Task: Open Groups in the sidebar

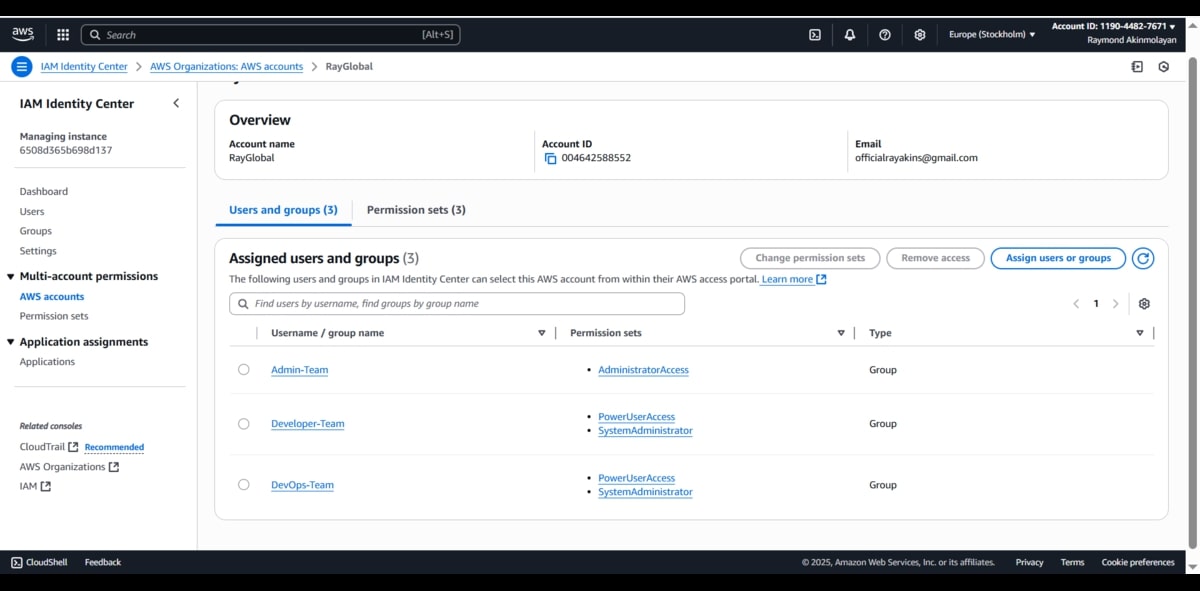Action: coord(36,231)
